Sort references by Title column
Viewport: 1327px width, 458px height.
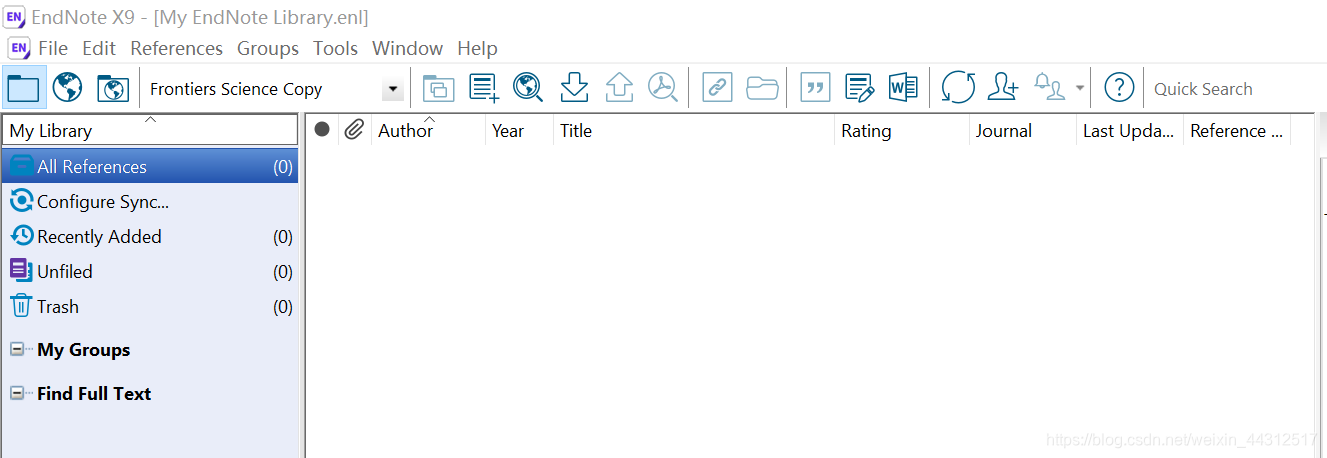point(694,130)
